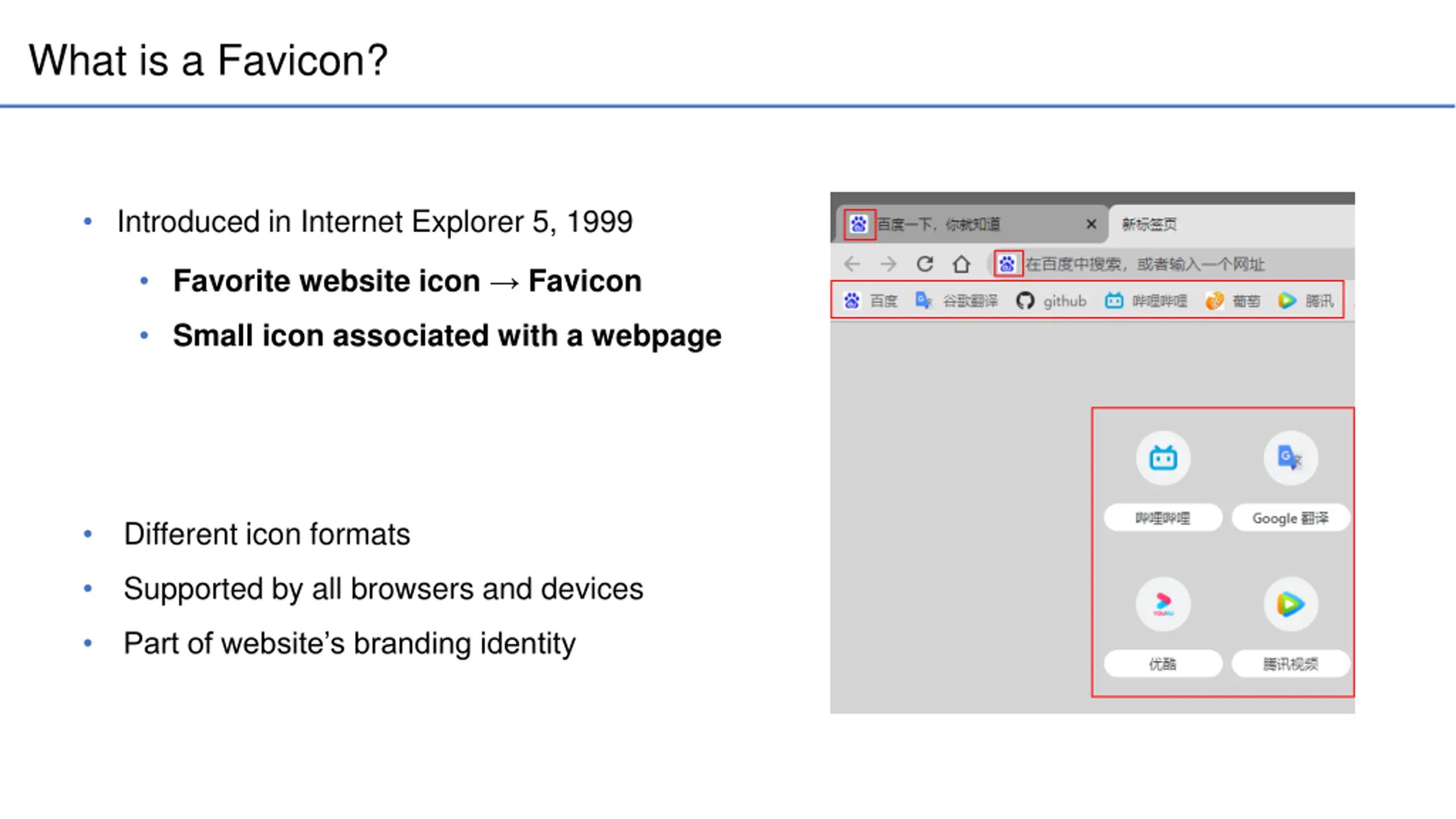Open the Bilibili shortcut tile icon

(1163, 458)
